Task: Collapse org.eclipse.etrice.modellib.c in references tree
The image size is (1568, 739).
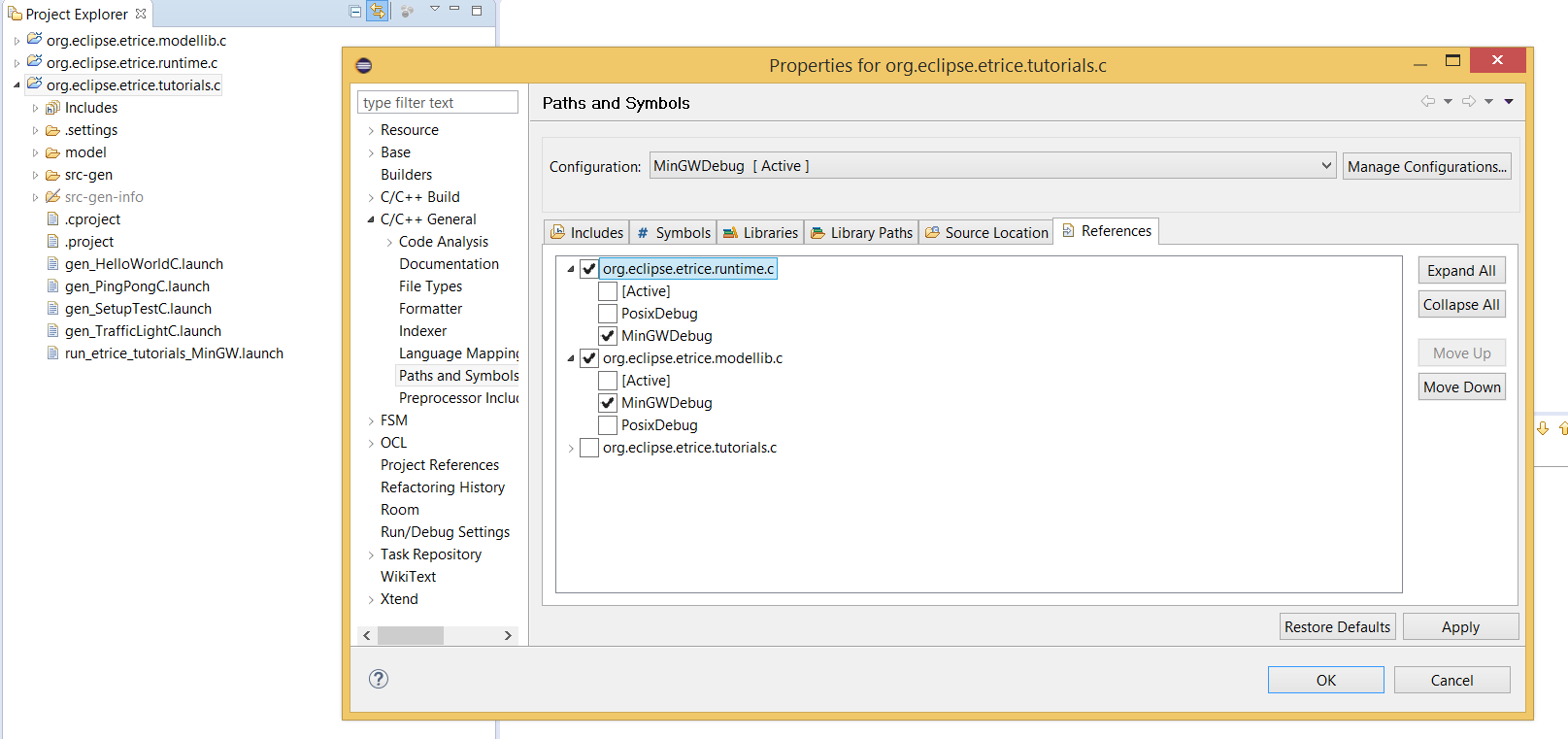Action: 571,358
